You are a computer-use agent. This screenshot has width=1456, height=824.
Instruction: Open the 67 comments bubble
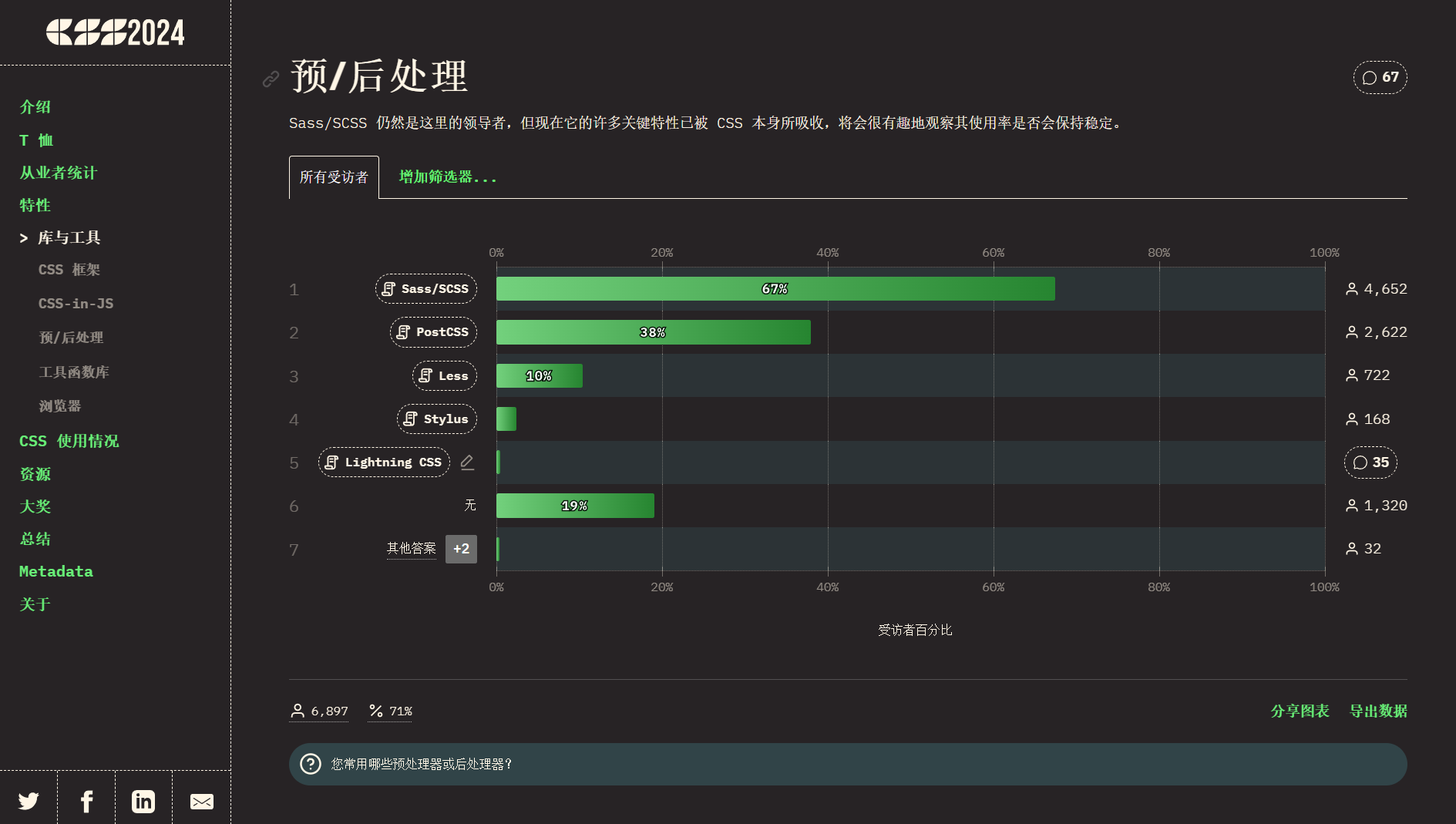(1380, 77)
